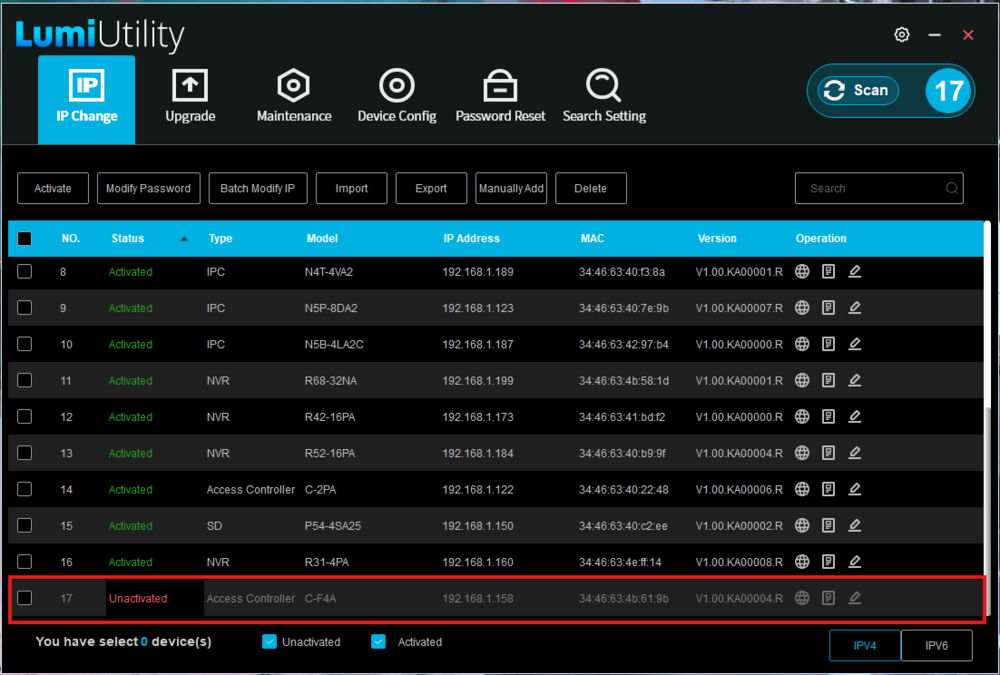
Task: Sort devices by Model column header
Action: point(322,238)
